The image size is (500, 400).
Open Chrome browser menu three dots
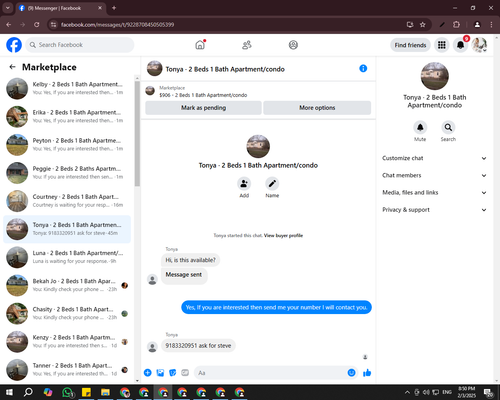pos(491,25)
